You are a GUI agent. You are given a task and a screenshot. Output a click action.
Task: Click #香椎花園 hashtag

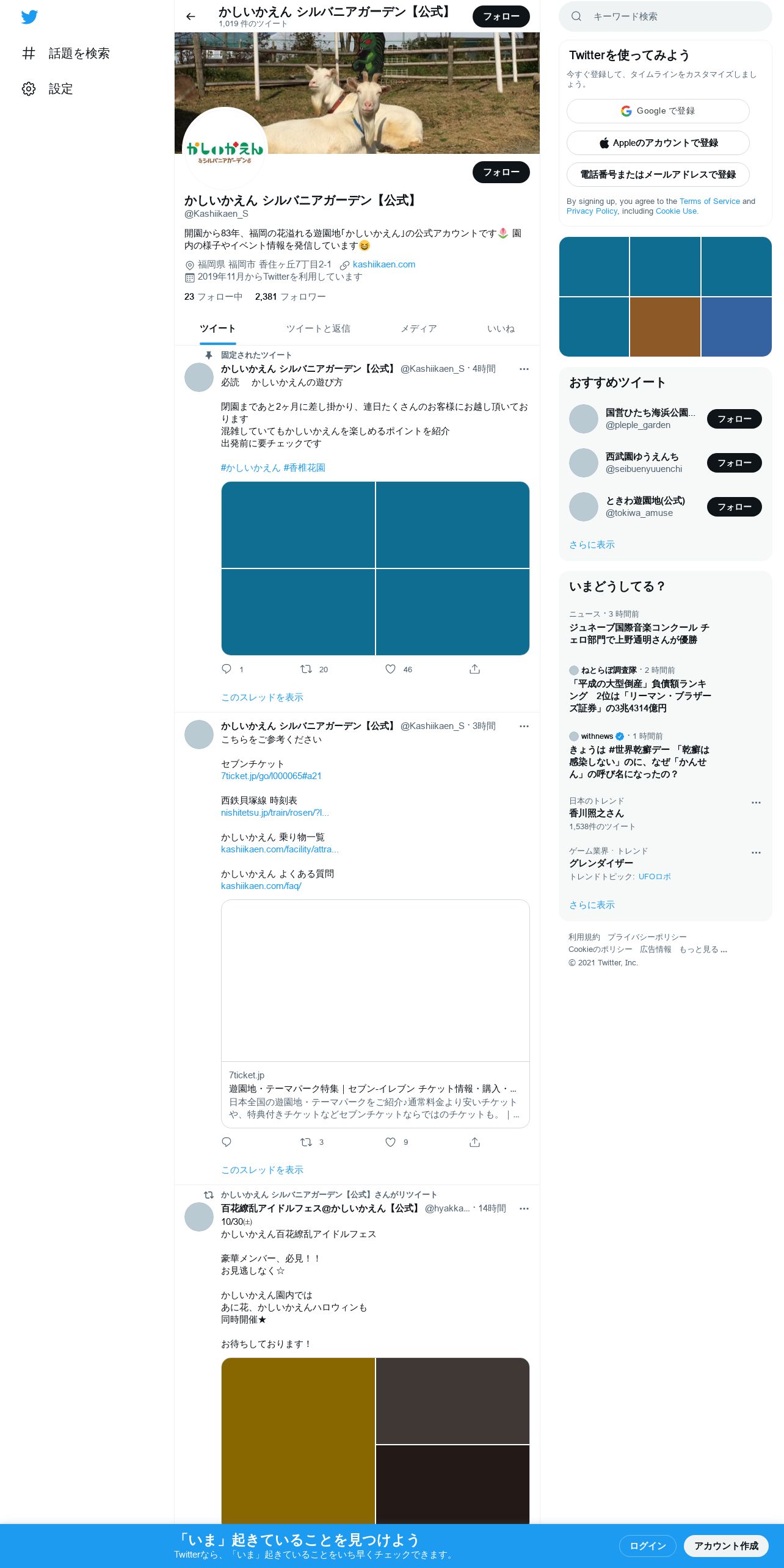305,468
